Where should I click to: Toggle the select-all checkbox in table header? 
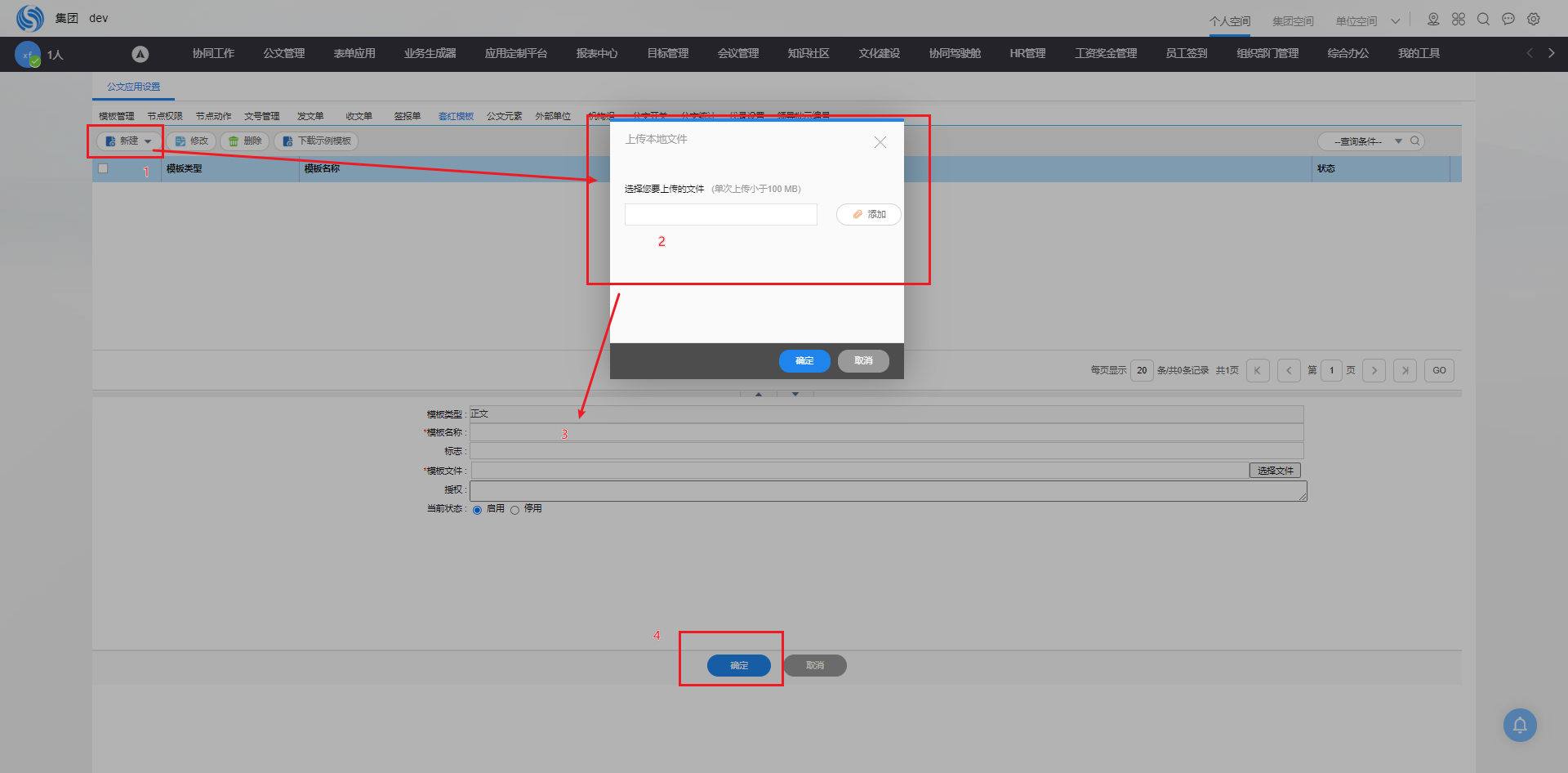click(x=103, y=168)
